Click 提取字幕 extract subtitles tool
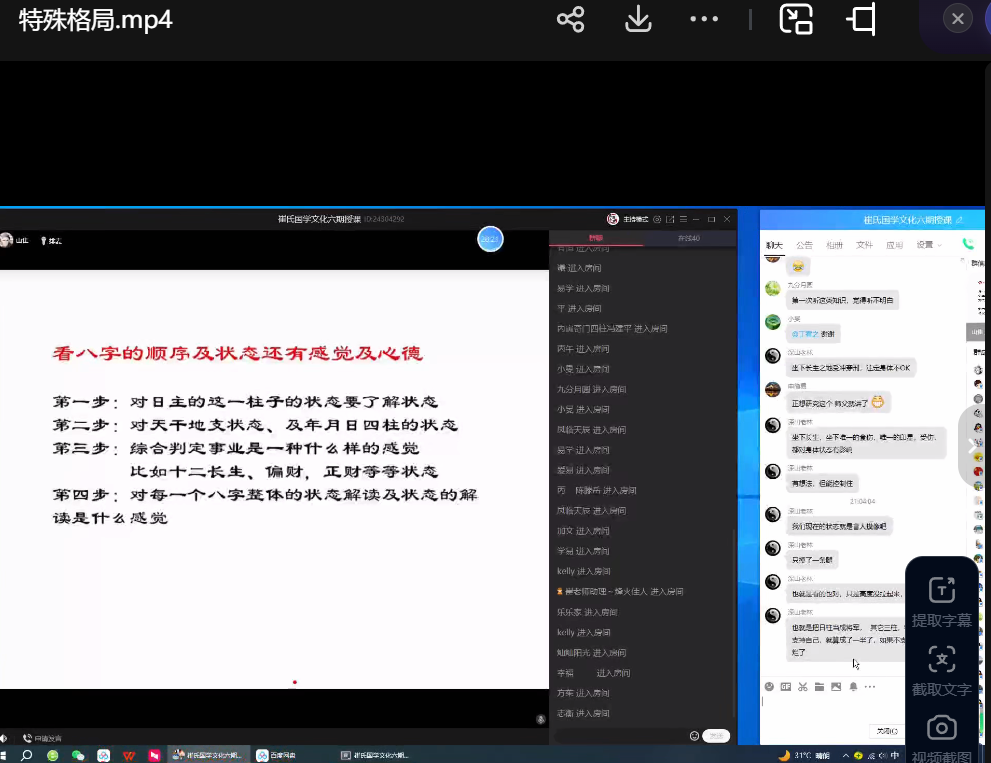This screenshot has width=991, height=763. [x=941, y=602]
